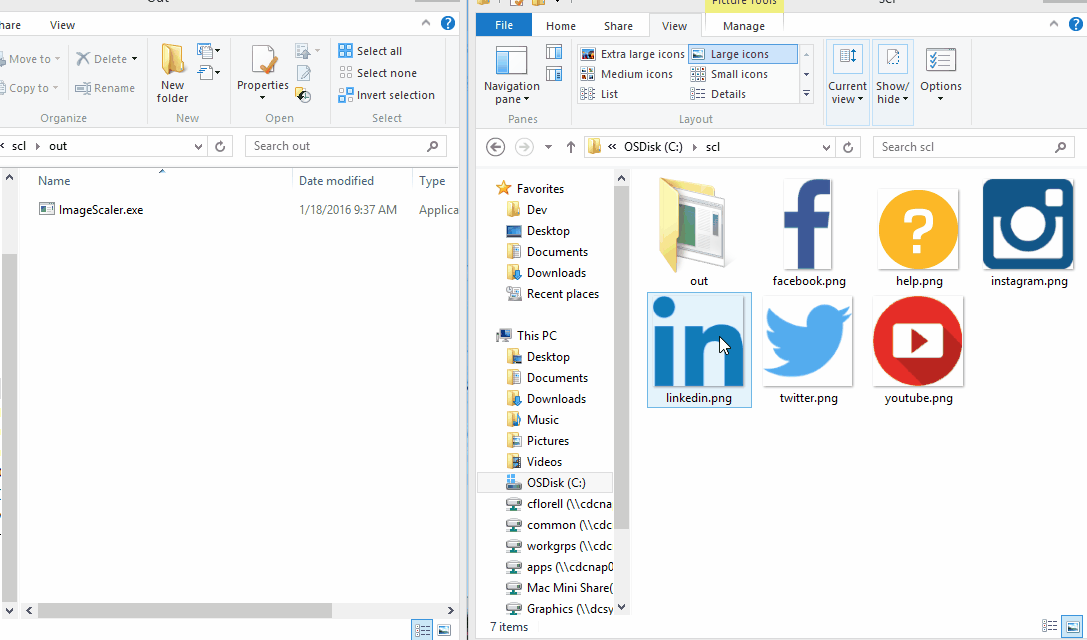Toggle the Details pane icon
Image resolution: width=1087 pixels, height=640 pixels.
(x=554, y=73)
